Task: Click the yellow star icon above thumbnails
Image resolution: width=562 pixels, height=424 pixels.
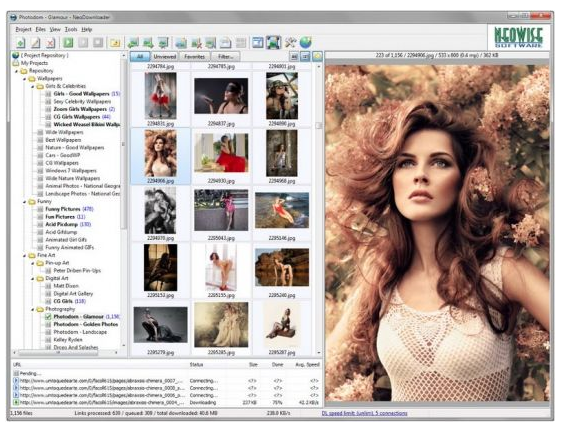Action: [318, 56]
